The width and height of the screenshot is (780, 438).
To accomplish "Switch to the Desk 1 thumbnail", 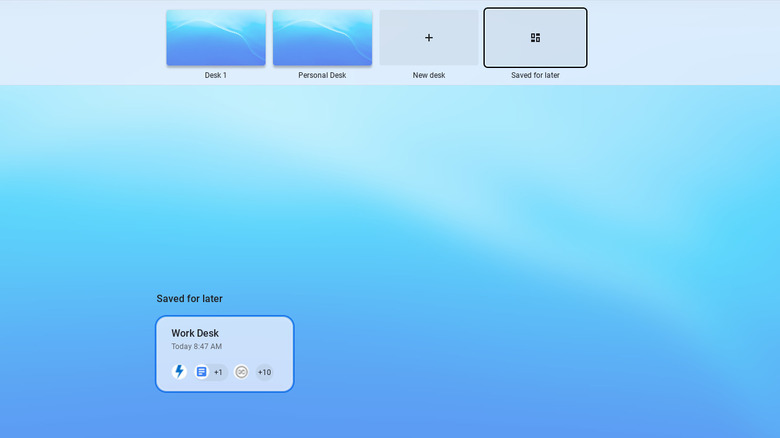I will 216,37.
